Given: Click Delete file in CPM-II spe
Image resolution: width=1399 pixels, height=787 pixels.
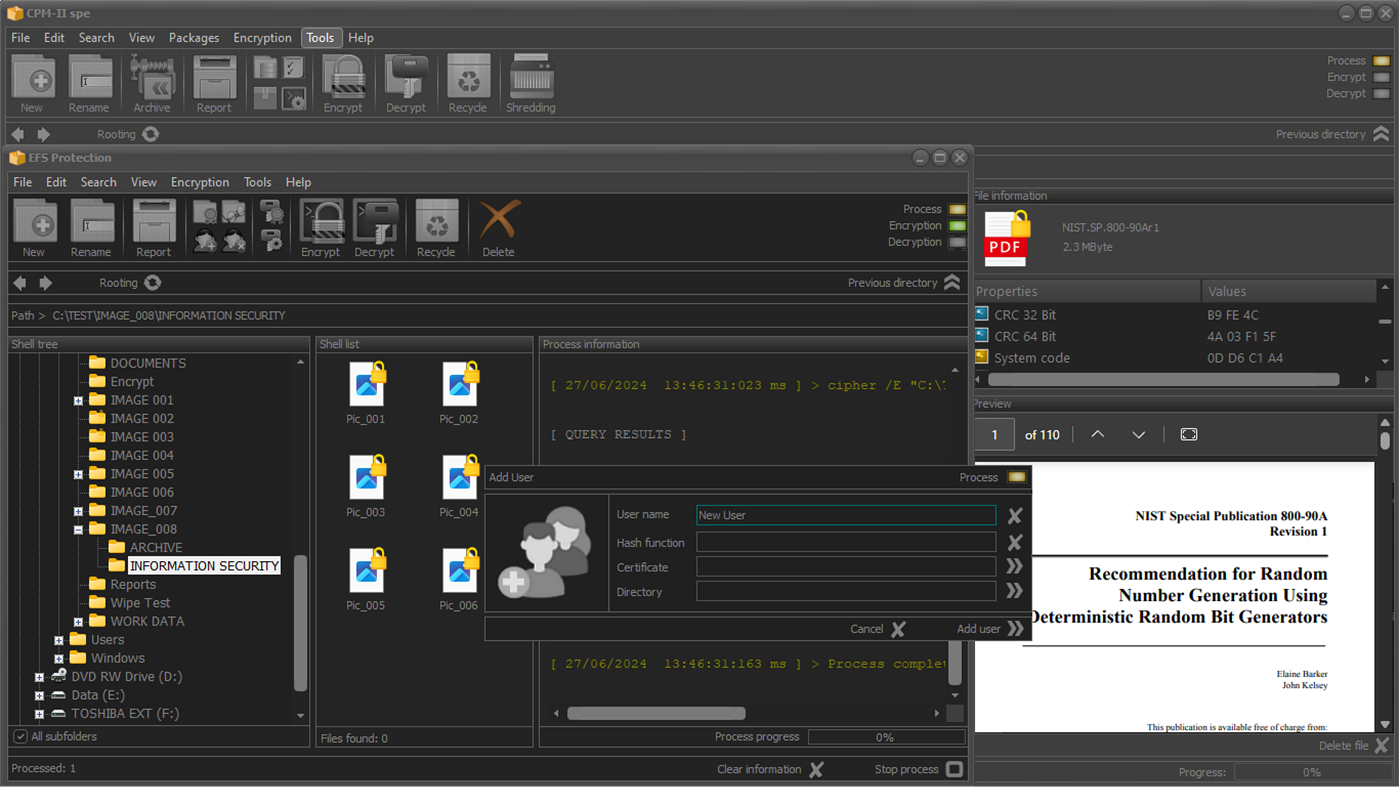Looking at the screenshot, I should tap(1354, 746).
